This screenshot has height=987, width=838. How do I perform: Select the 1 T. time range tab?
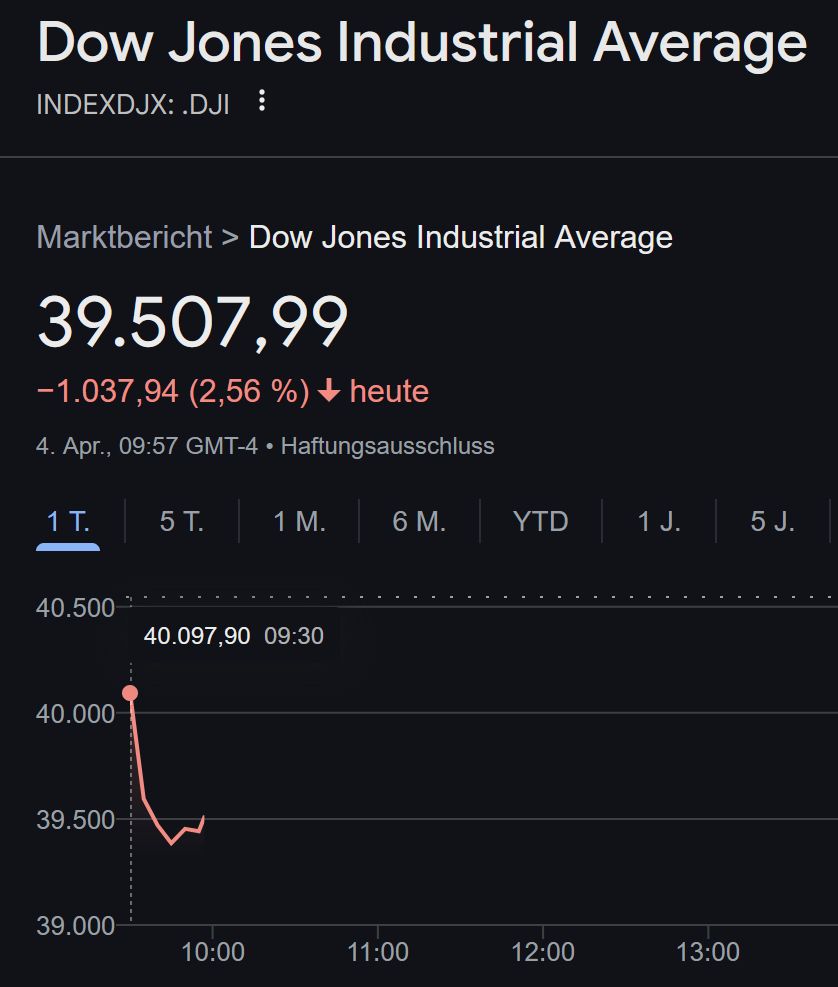point(68,521)
